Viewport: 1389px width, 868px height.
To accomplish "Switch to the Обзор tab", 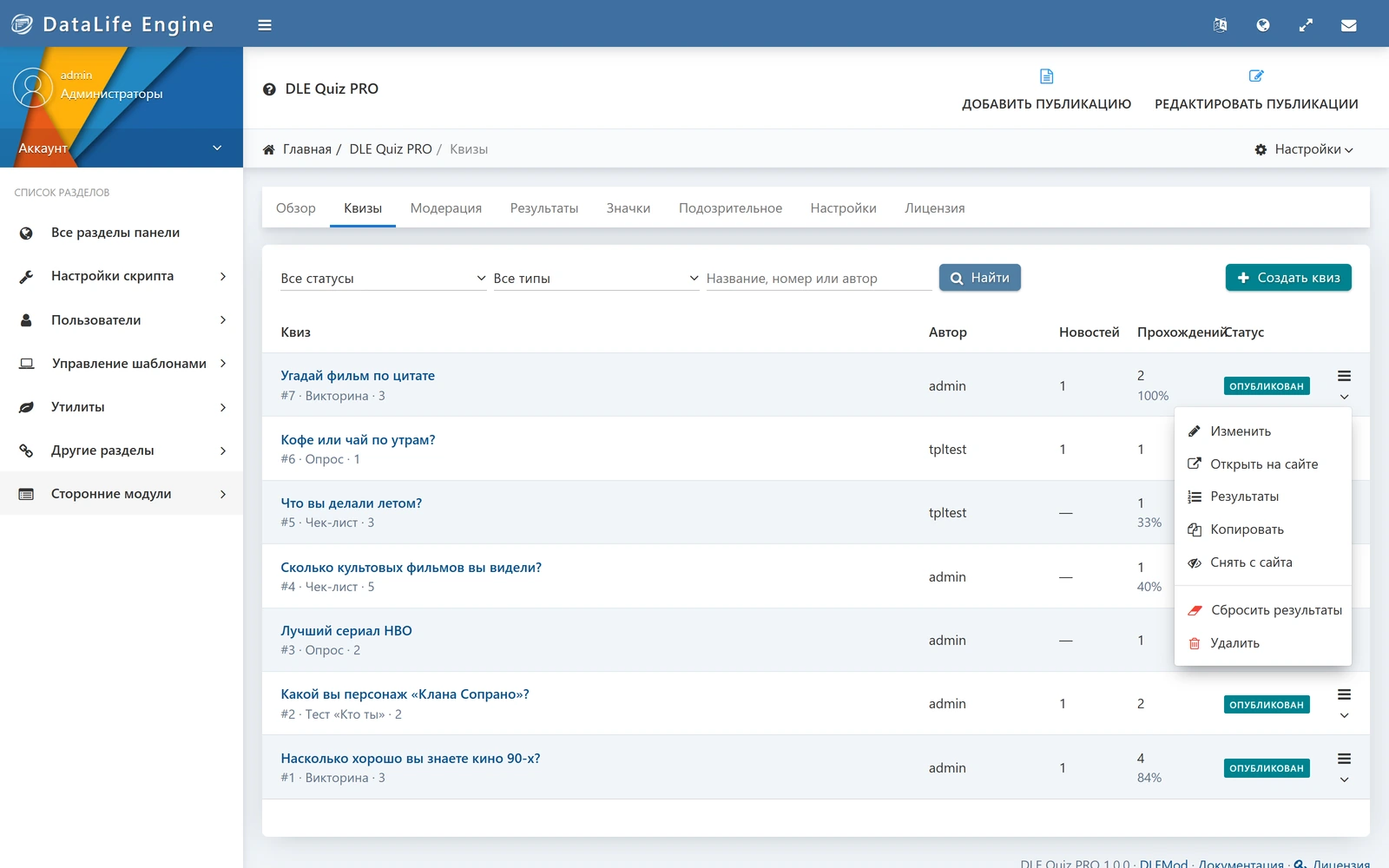I will point(296,208).
